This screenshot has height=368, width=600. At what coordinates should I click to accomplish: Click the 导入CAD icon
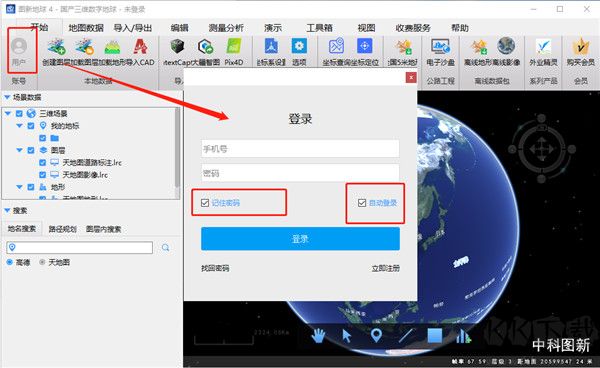click(x=140, y=47)
